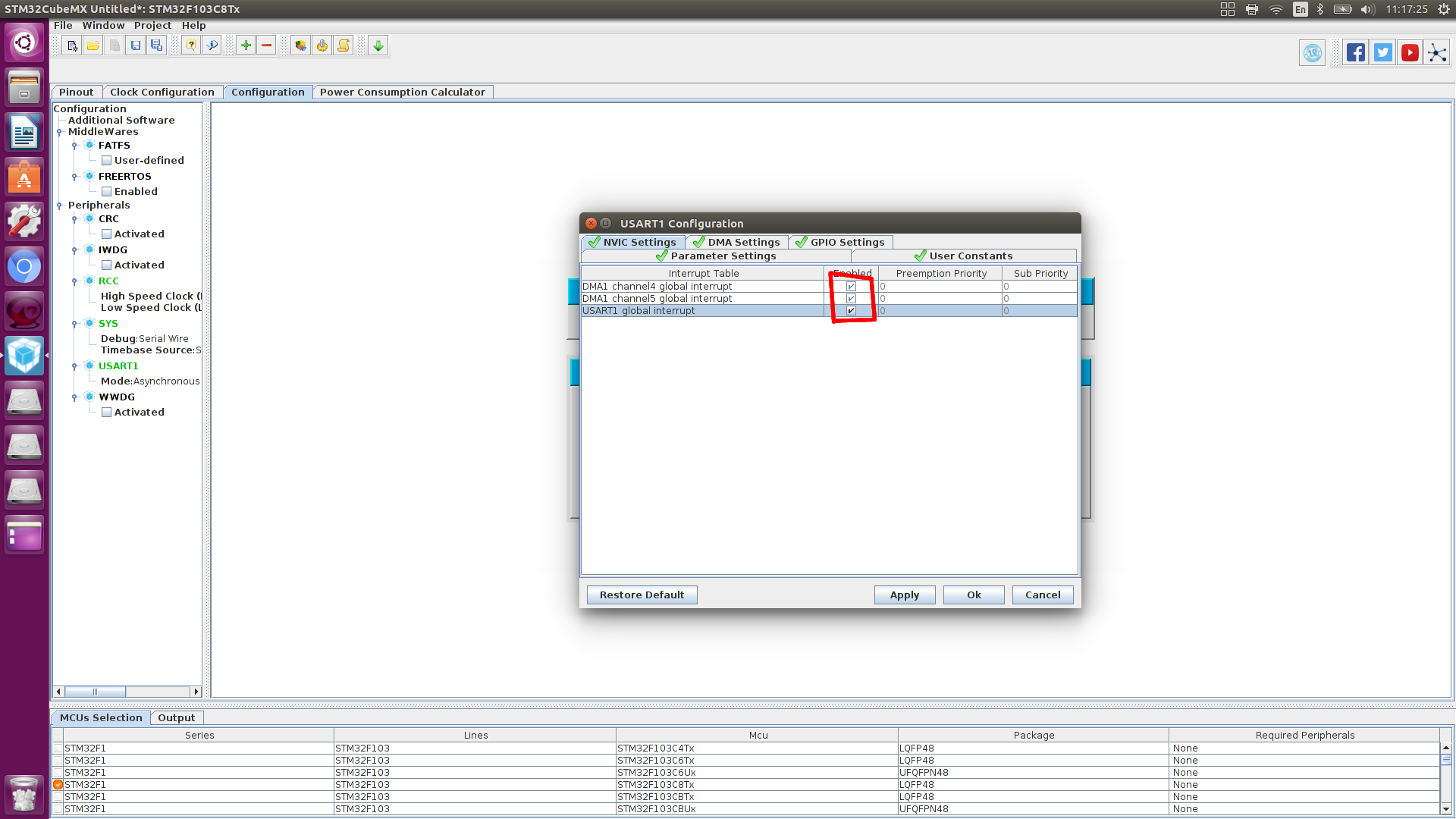Click the Restore Default button
This screenshot has width=1456, height=819.
pyautogui.click(x=642, y=594)
